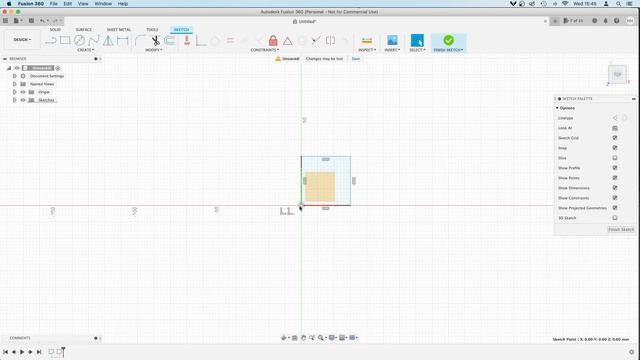
Task: Apply the Equal constraint
Action: click(231, 40)
